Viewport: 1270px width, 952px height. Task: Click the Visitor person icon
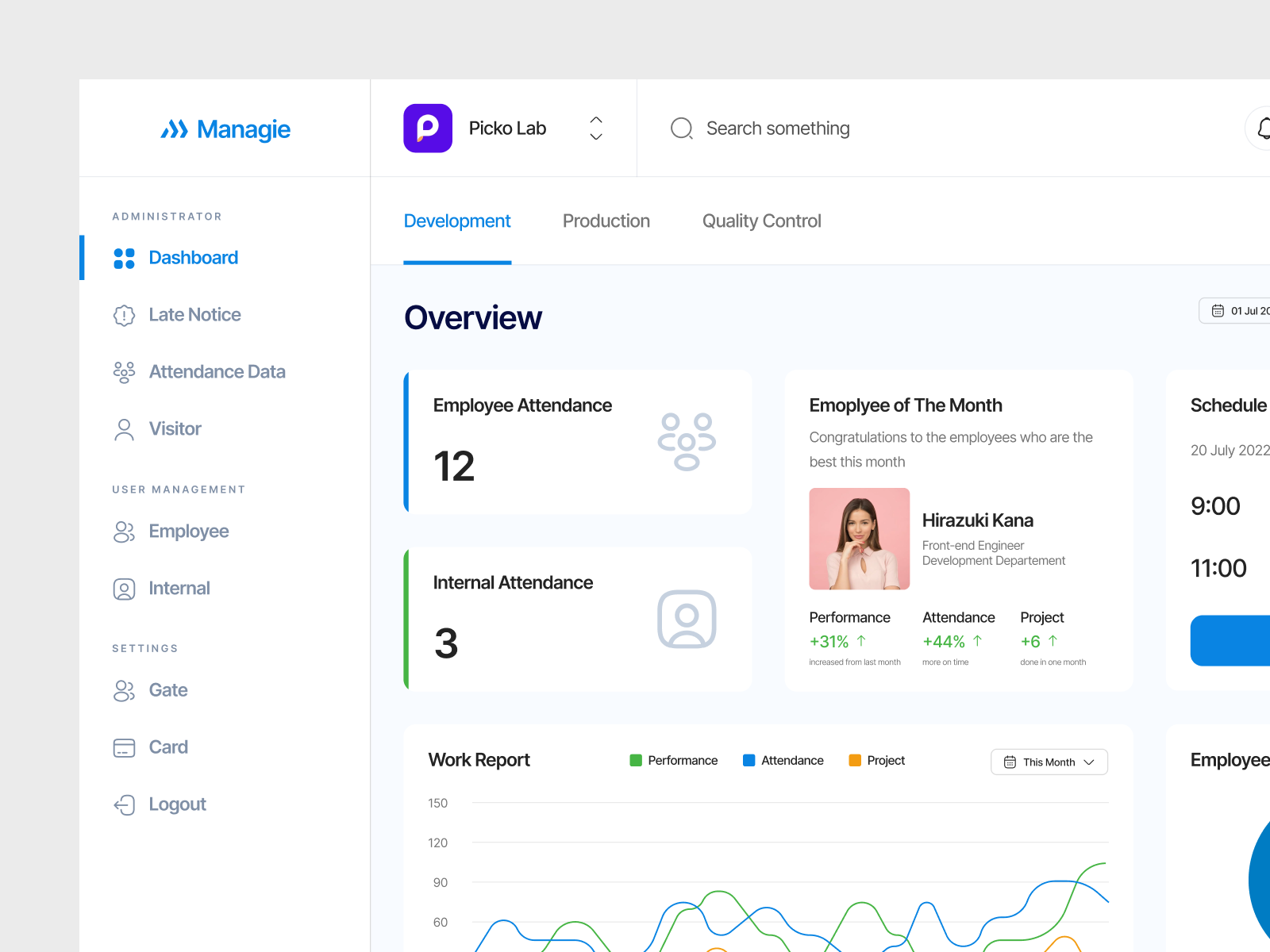pos(124,429)
